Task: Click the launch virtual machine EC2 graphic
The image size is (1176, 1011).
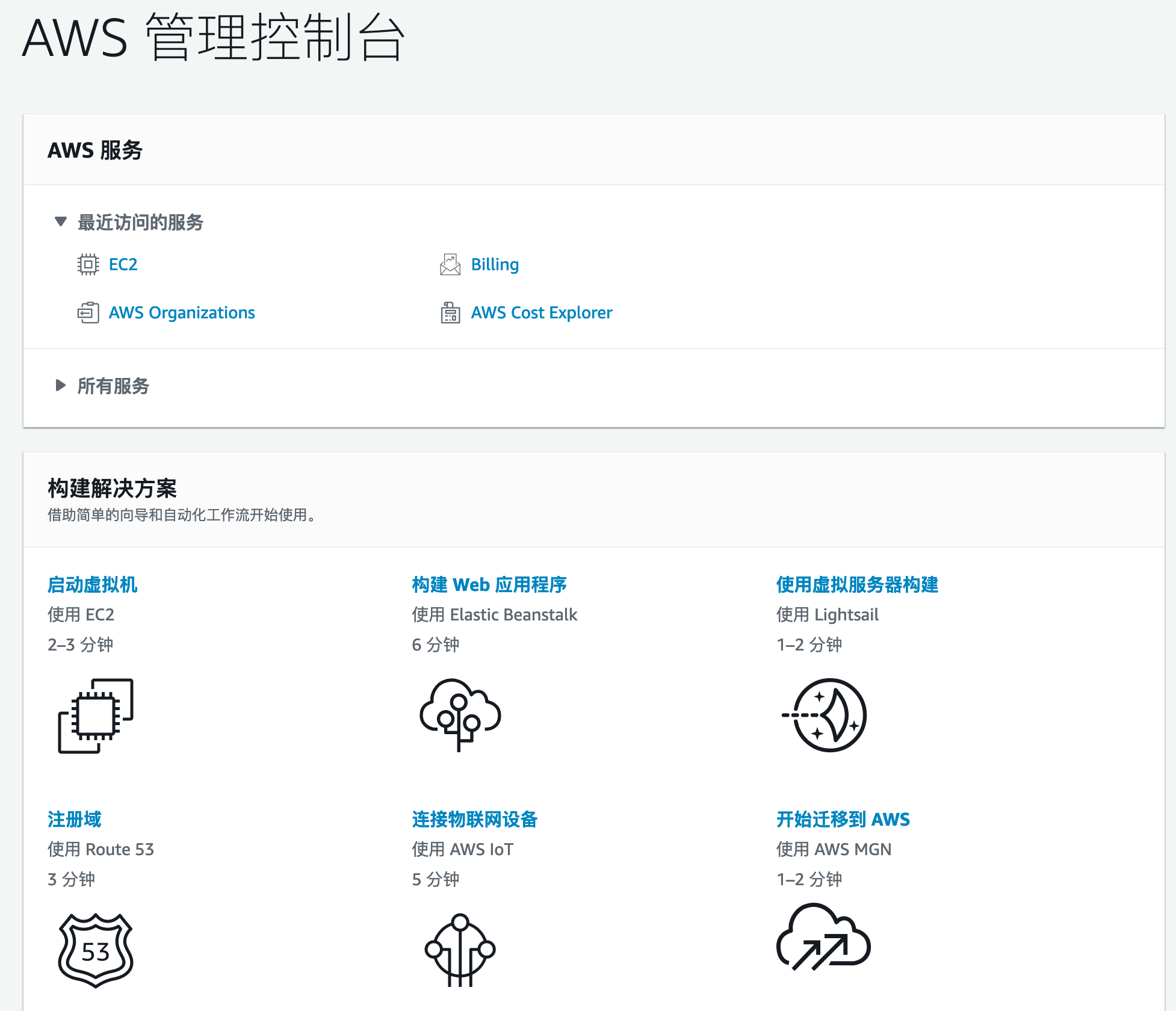Action: coord(96,716)
